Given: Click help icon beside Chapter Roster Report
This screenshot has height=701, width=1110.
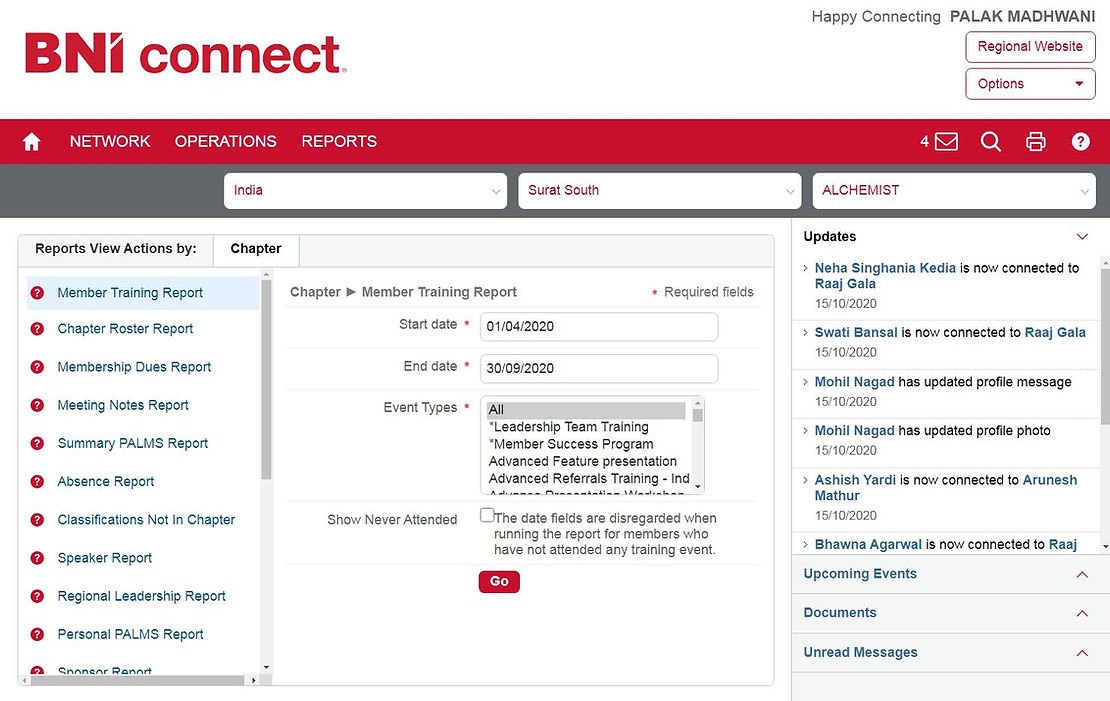Looking at the screenshot, I should point(37,329).
